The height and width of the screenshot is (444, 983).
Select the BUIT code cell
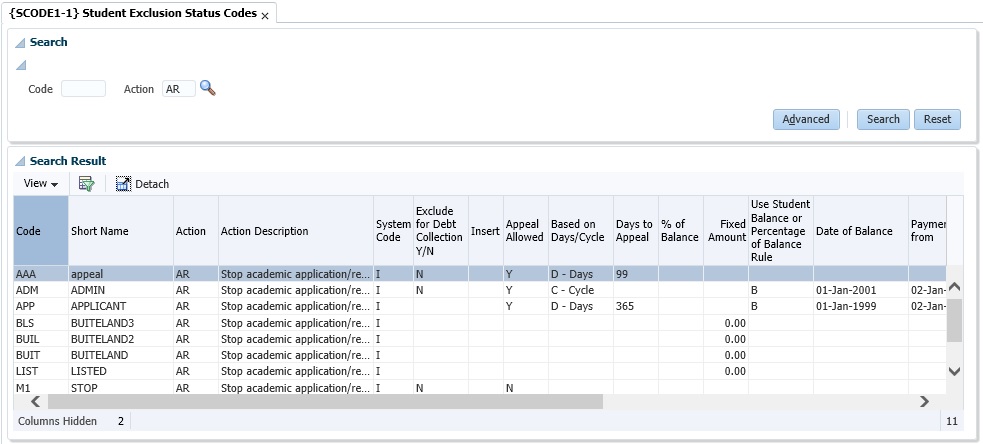tap(41, 355)
